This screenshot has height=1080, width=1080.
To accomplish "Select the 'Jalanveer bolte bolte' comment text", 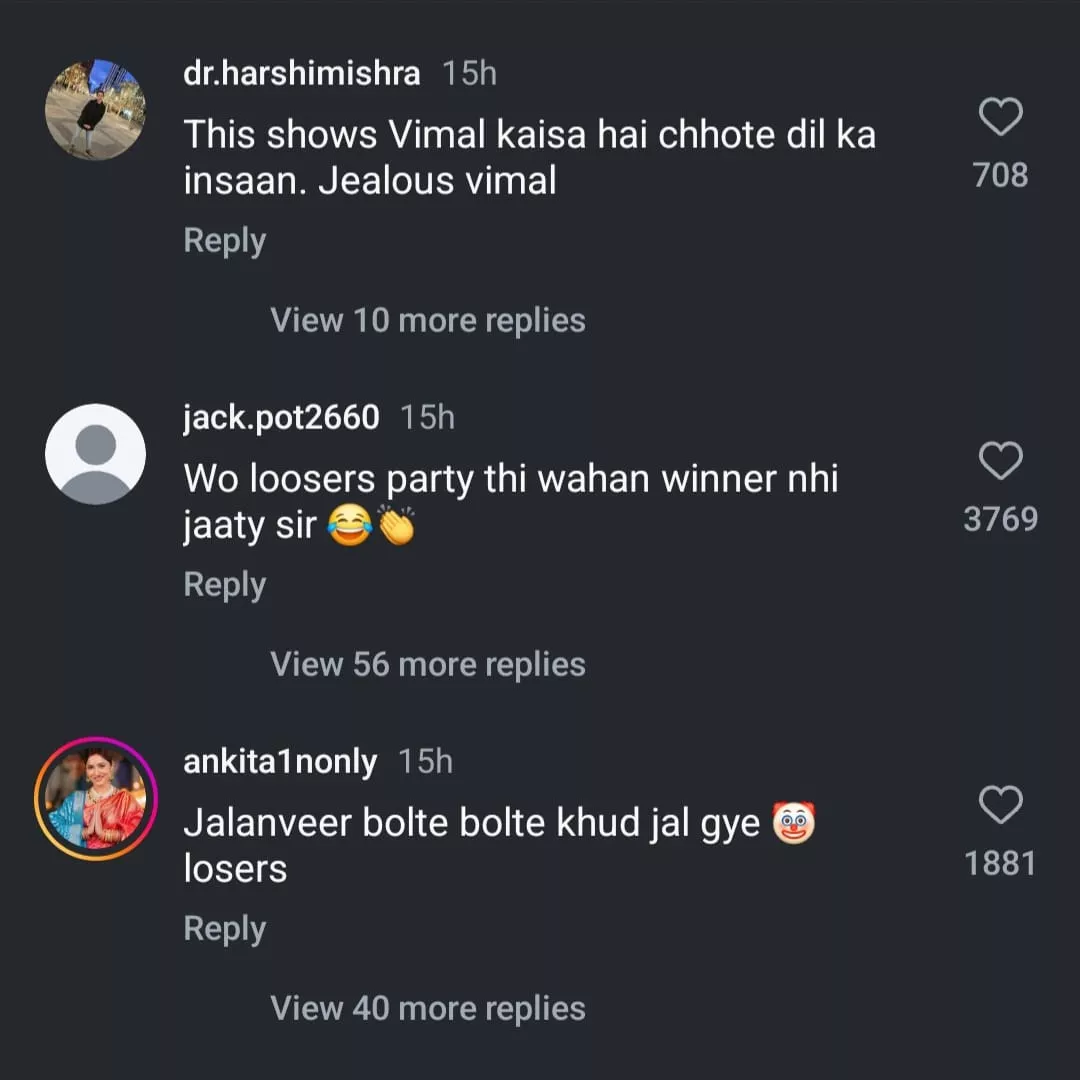I will (x=499, y=845).
